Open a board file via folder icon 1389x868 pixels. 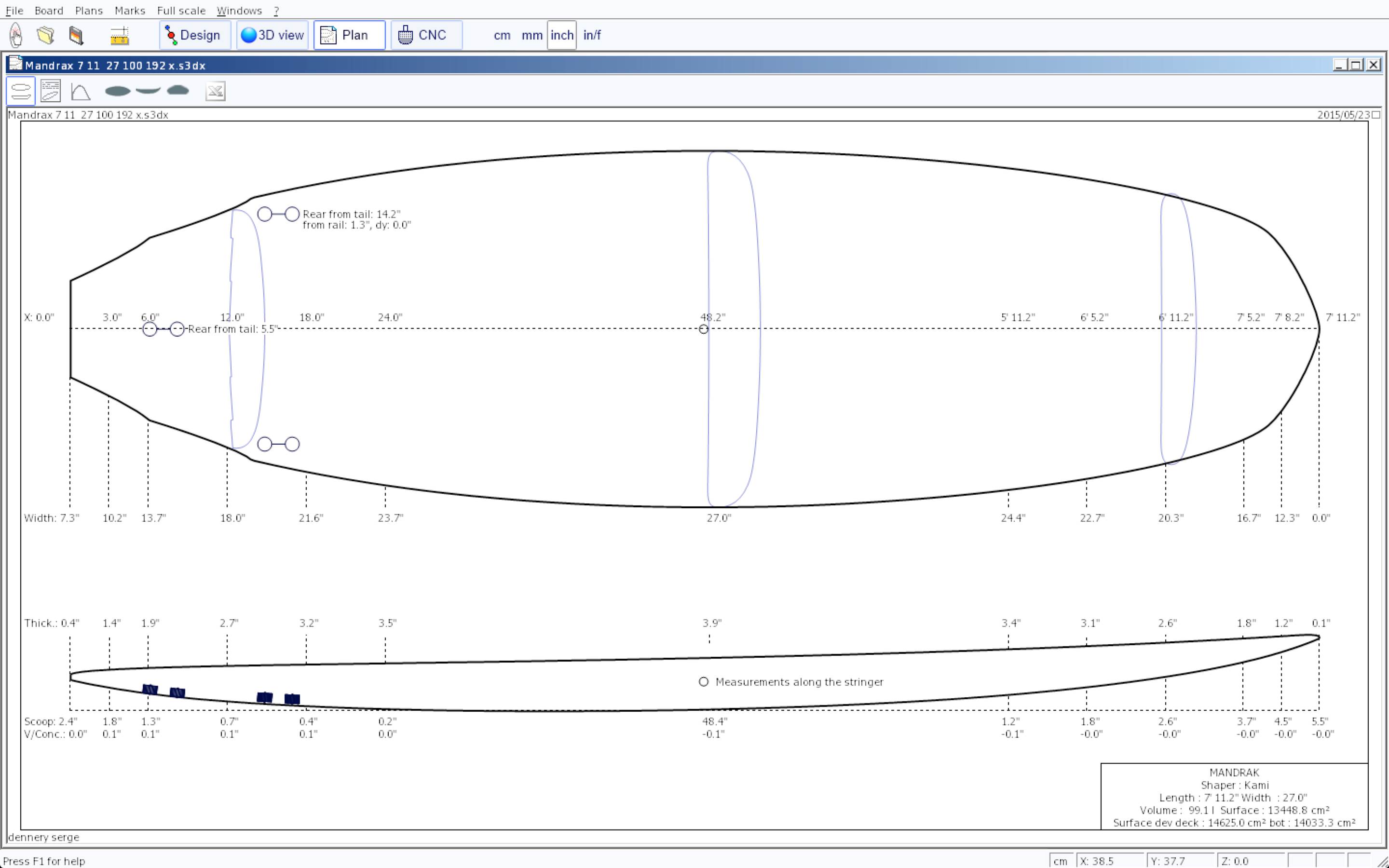(46, 35)
